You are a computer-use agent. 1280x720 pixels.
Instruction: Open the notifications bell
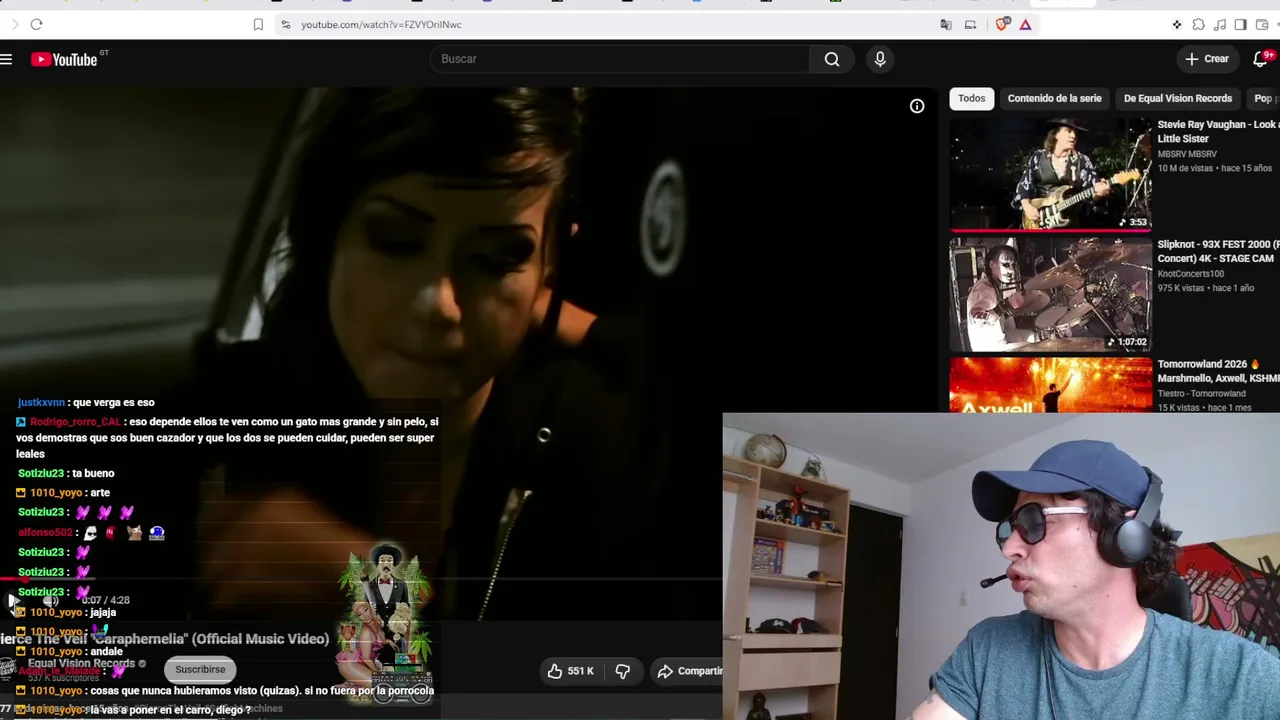pos(1261,59)
